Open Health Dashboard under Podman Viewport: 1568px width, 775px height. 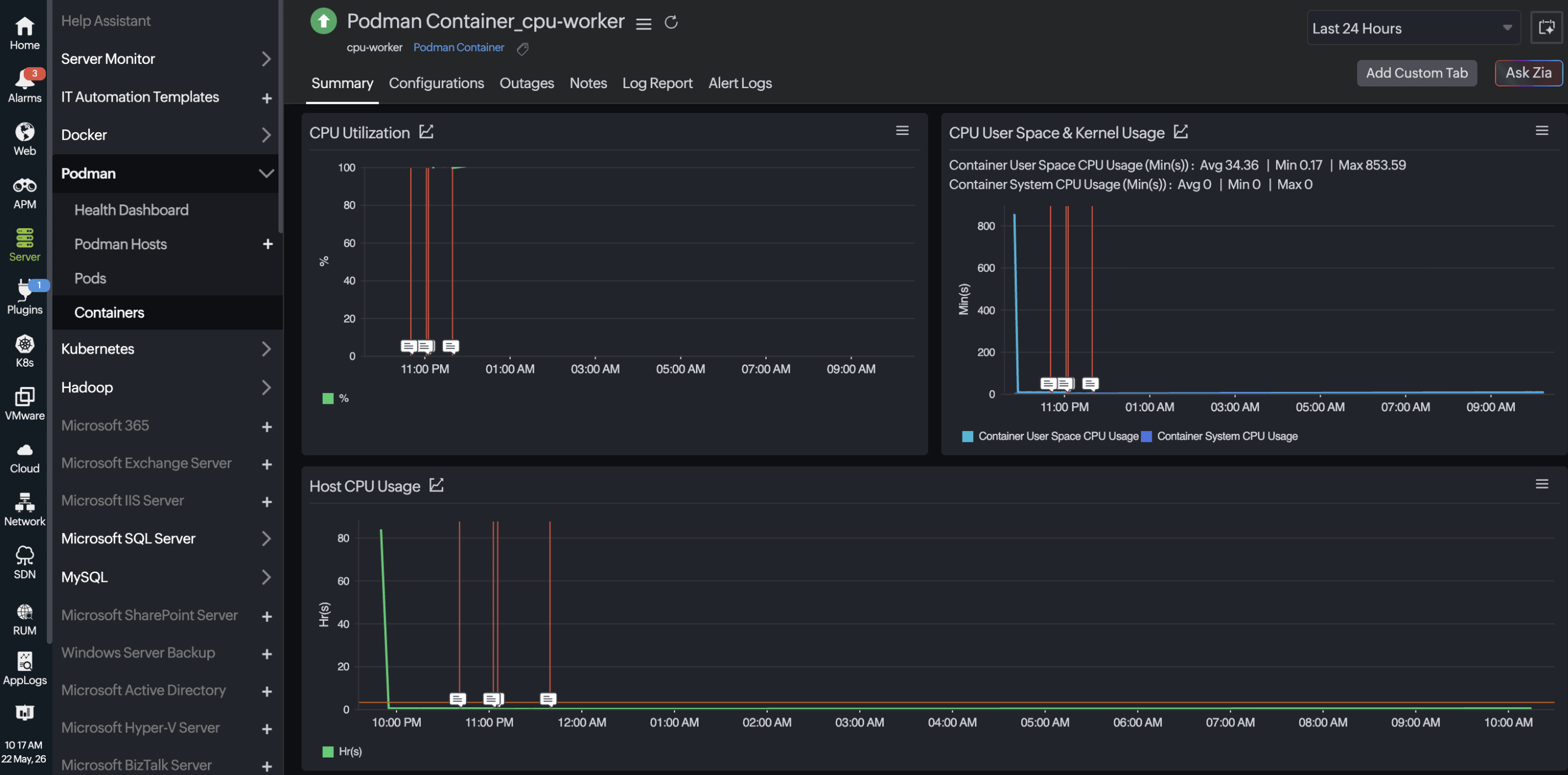(x=131, y=210)
